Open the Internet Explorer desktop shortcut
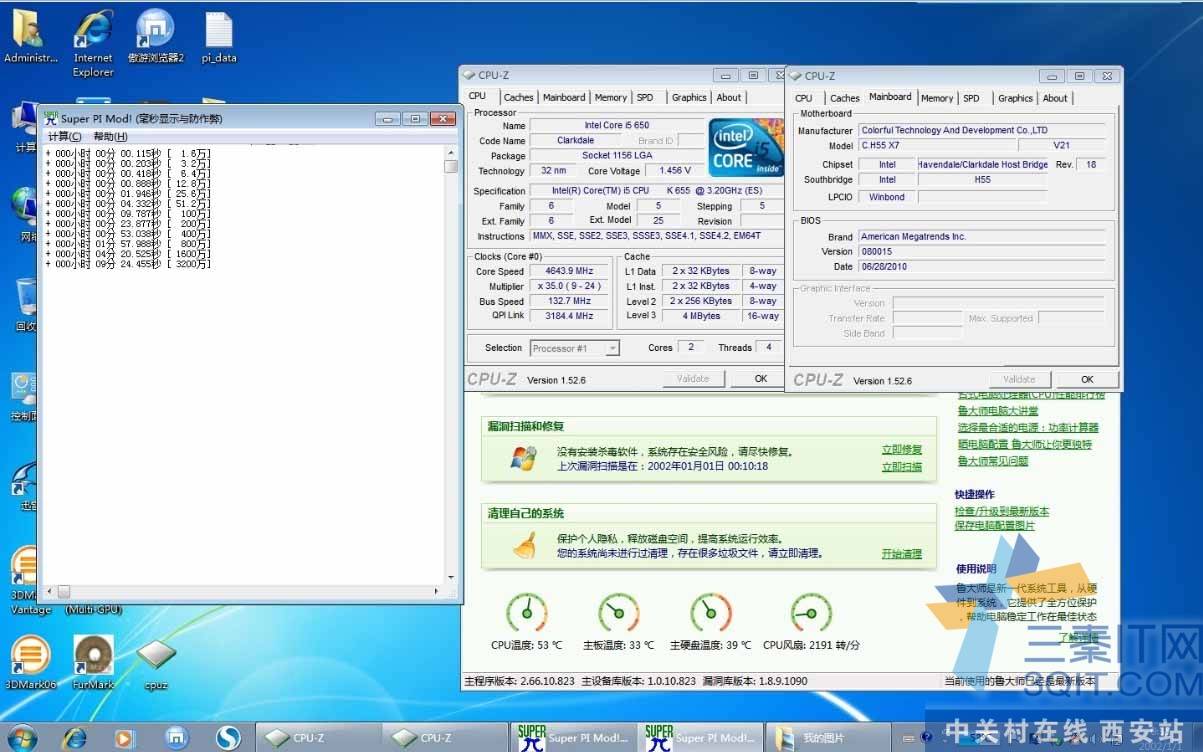The height and width of the screenshot is (752, 1203). pyautogui.click(x=93, y=42)
